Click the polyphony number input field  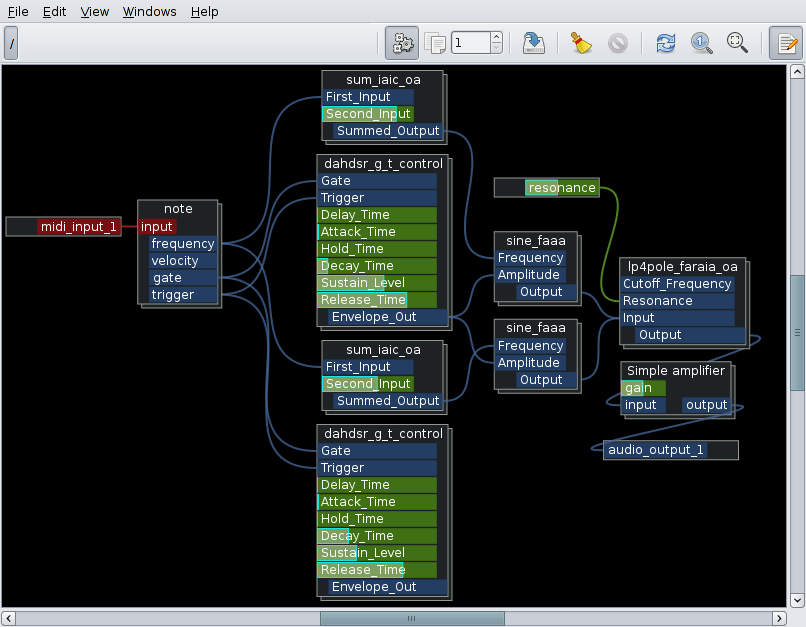click(469, 43)
